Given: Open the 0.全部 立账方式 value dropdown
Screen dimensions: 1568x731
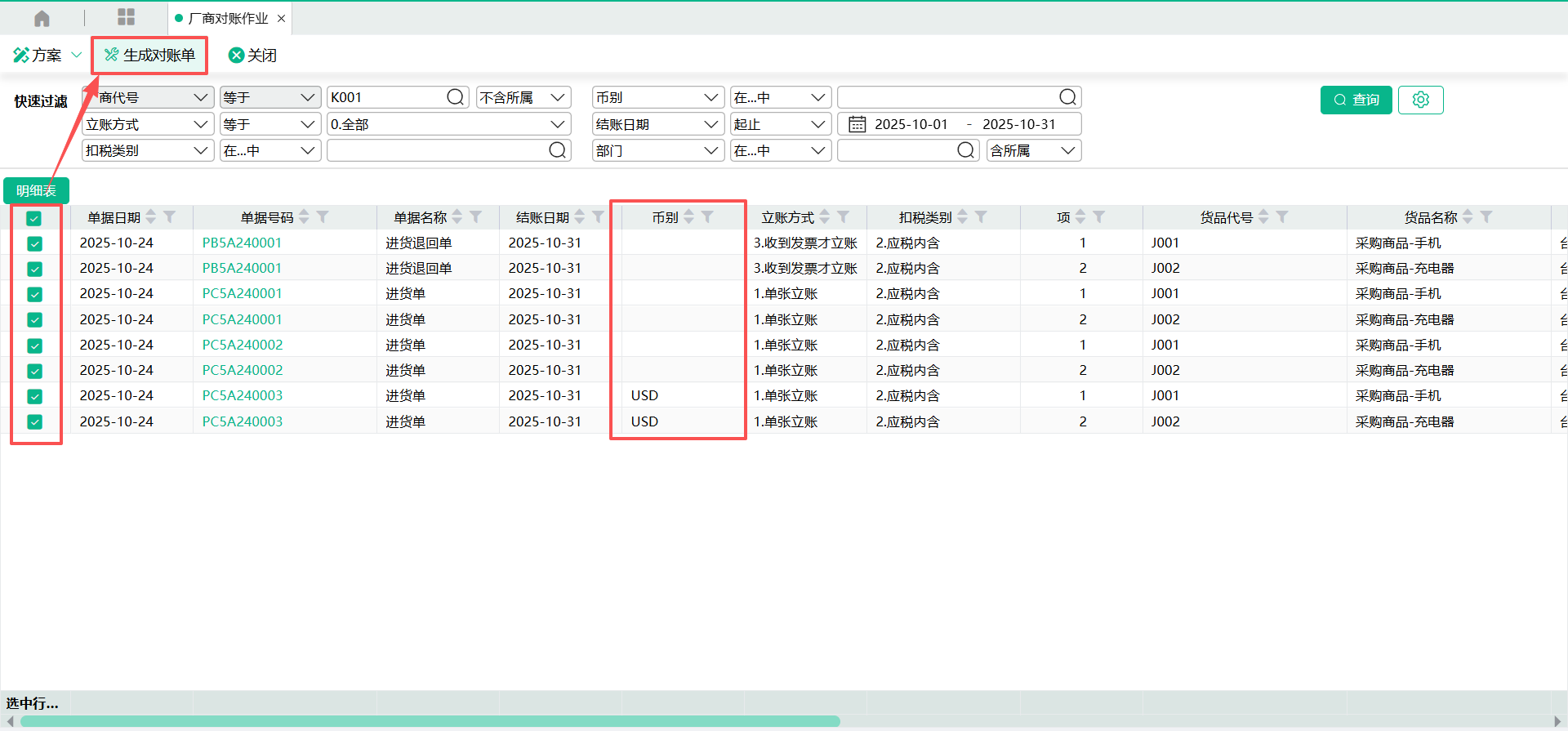Looking at the screenshot, I should click(x=557, y=124).
